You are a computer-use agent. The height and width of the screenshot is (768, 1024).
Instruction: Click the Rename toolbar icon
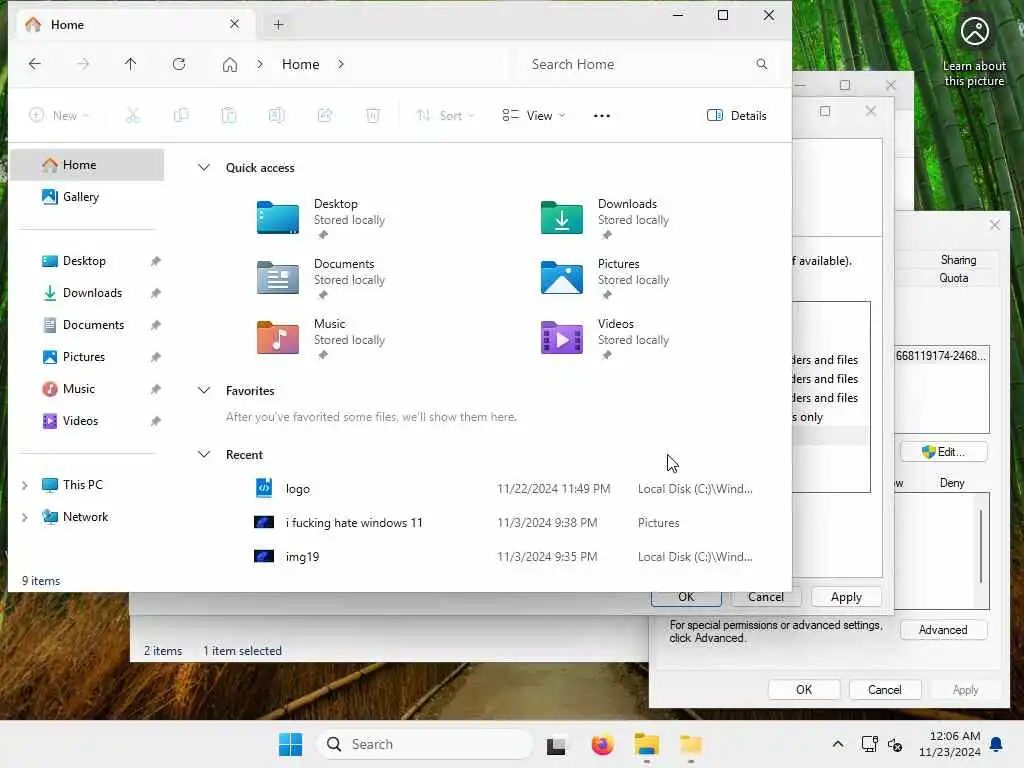click(x=277, y=116)
